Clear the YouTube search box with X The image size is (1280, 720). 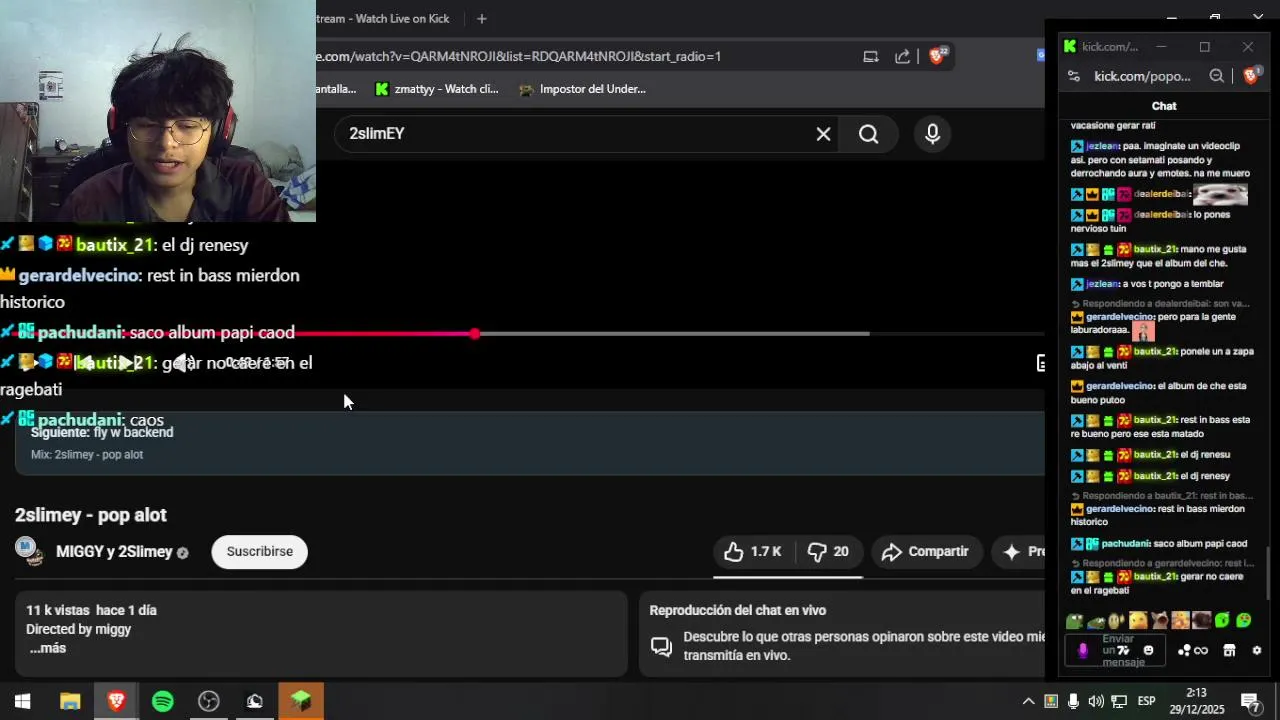click(823, 134)
